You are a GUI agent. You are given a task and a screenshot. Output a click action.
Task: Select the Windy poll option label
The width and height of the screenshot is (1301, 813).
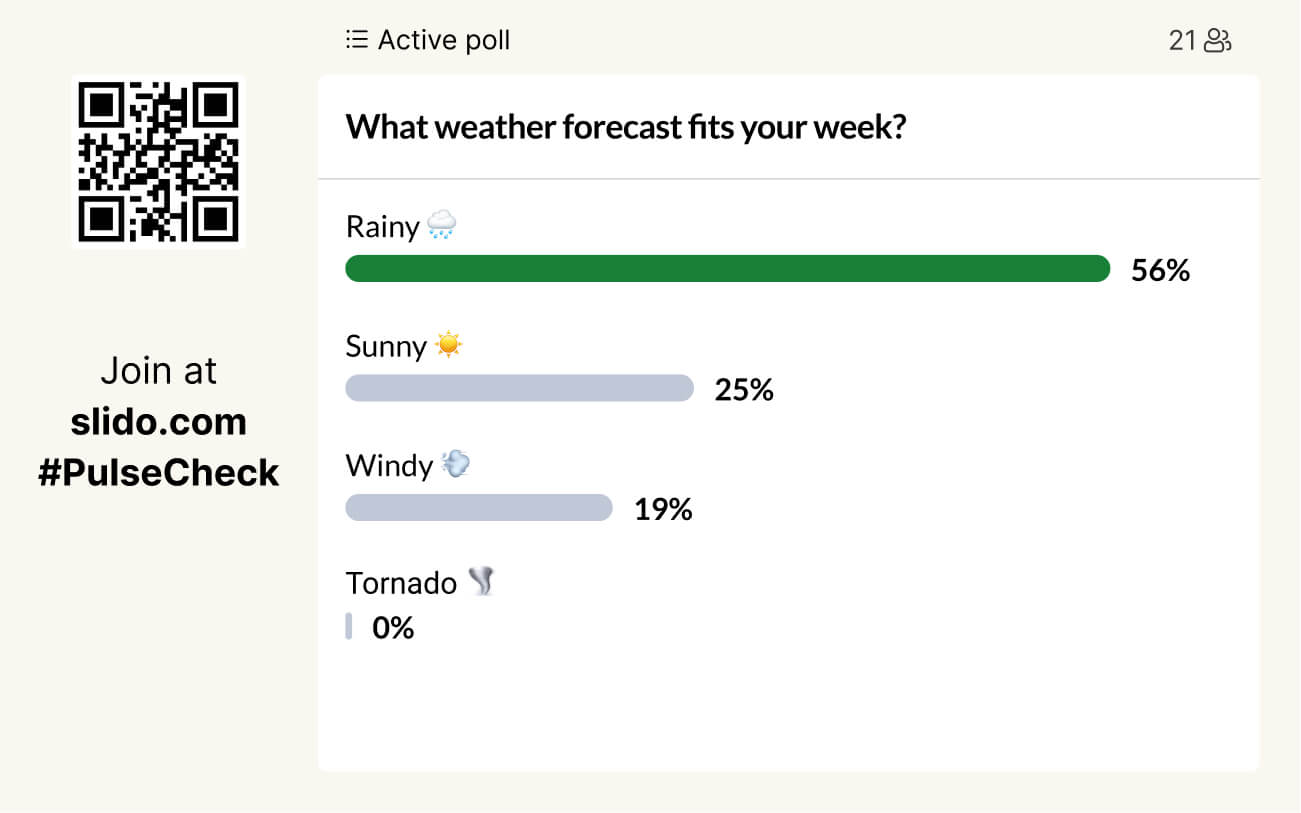coord(389,466)
